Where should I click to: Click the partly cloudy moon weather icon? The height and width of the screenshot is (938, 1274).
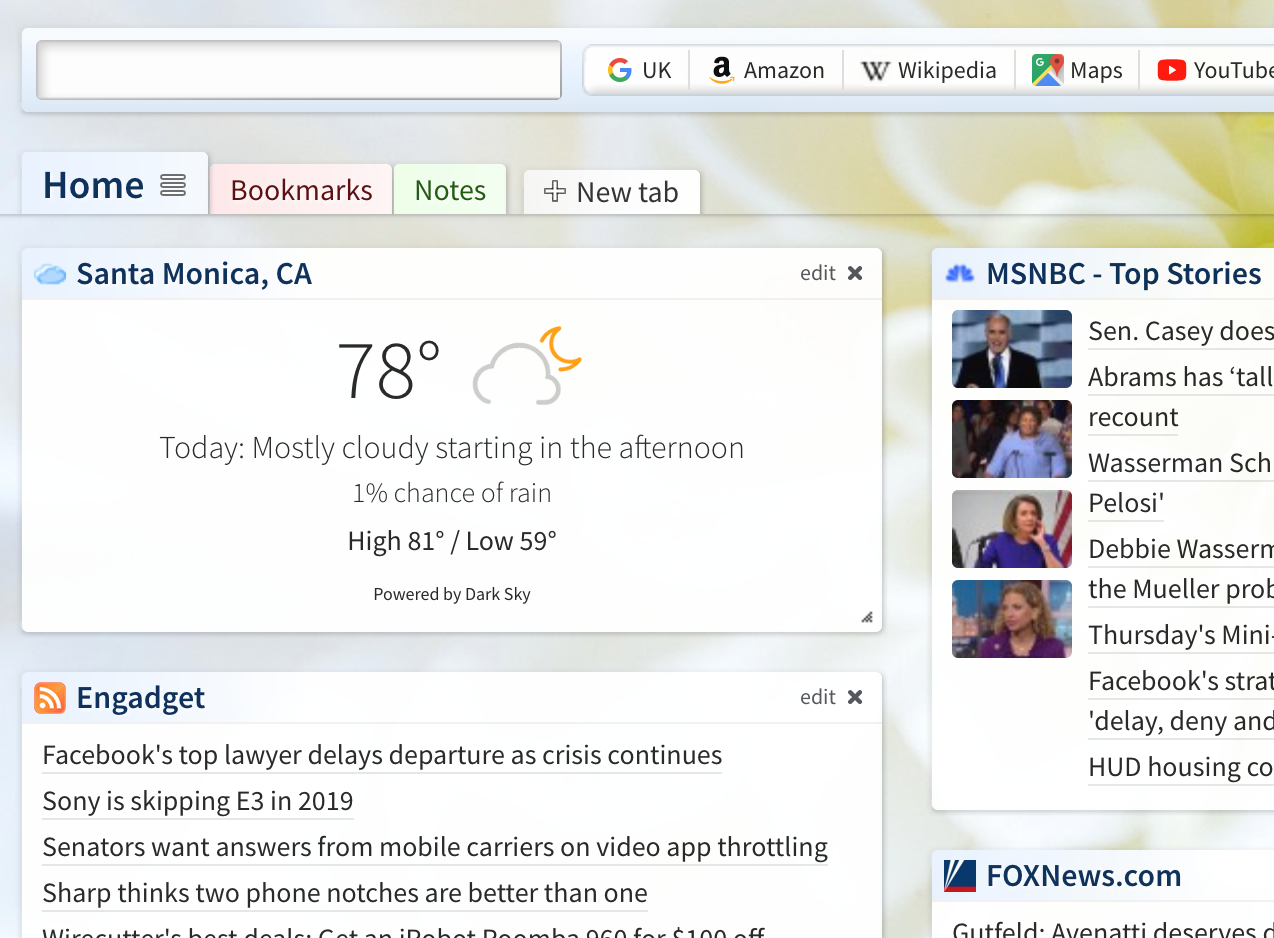pyautogui.click(x=527, y=366)
